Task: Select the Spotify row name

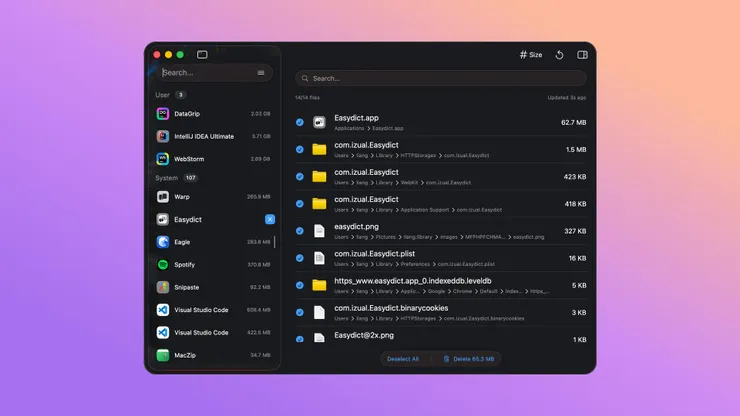Action: coord(185,265)
